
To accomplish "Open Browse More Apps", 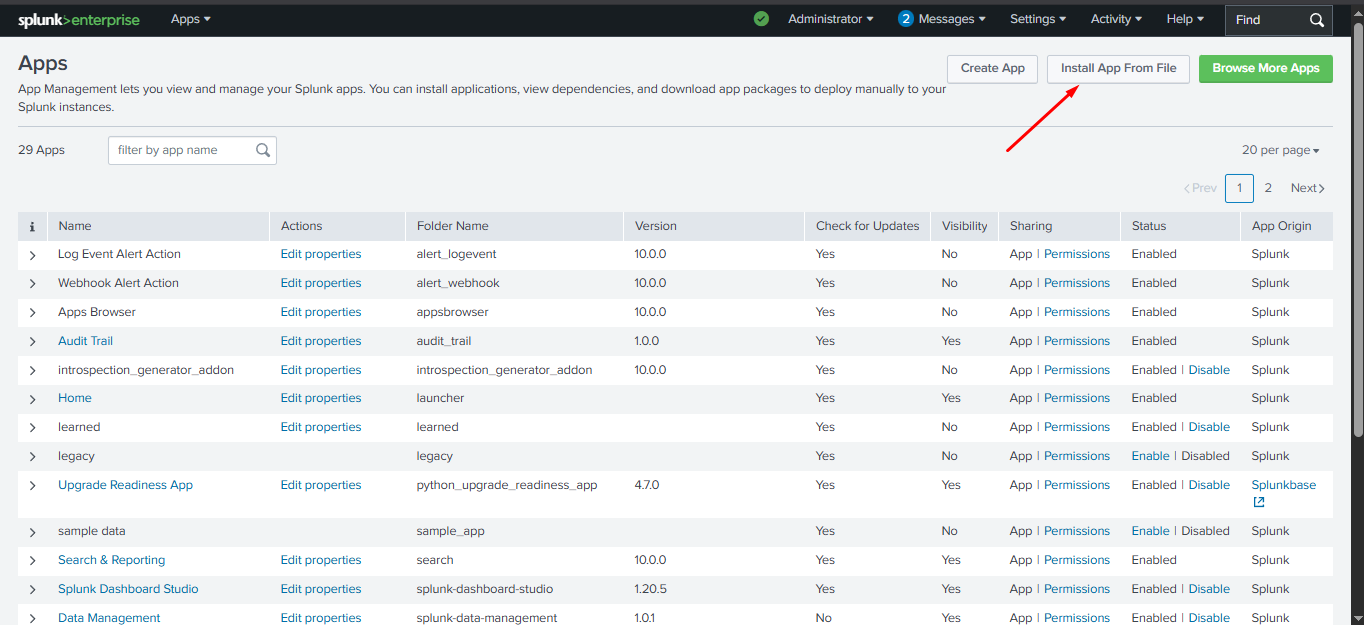I will point(1265,69).
